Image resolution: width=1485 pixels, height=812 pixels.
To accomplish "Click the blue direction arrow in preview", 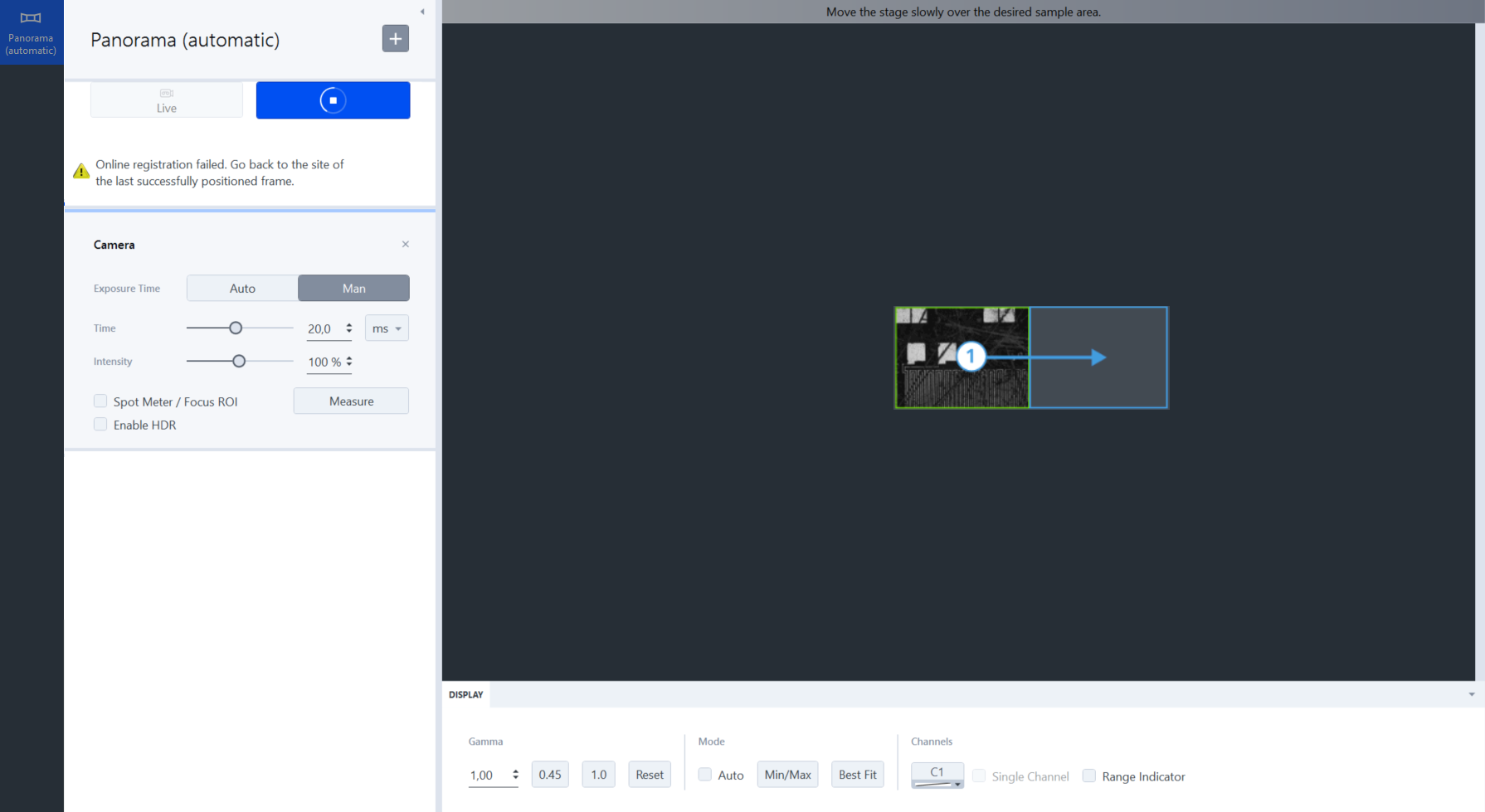I will pyautogui.click(x=1098, y=357).
